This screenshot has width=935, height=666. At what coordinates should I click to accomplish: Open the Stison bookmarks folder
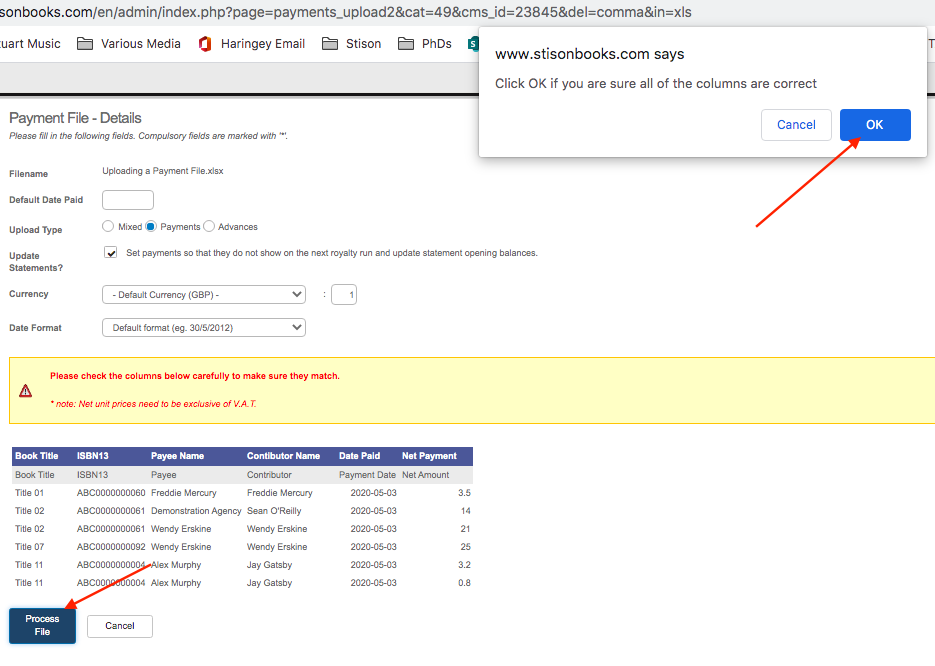352,44
